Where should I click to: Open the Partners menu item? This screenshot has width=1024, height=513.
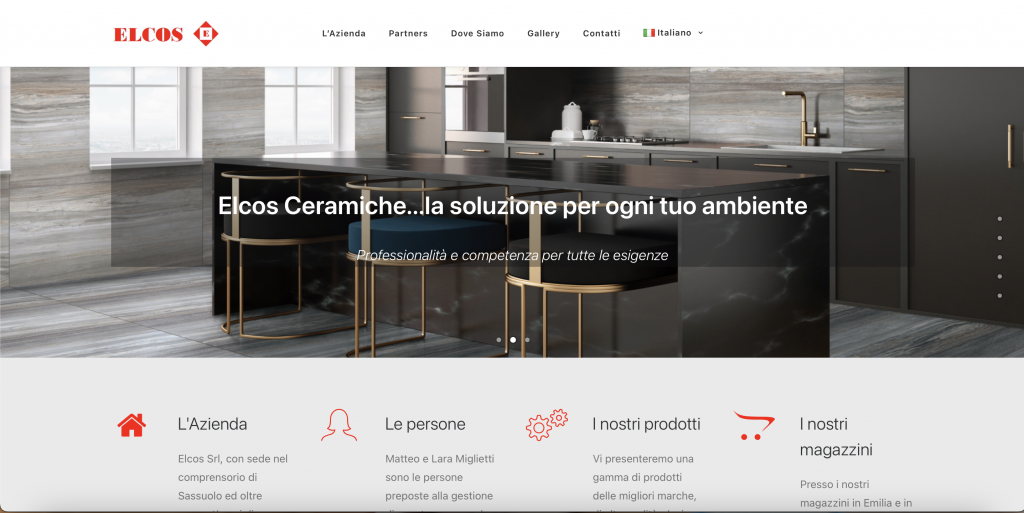click(x=408, y=33)
